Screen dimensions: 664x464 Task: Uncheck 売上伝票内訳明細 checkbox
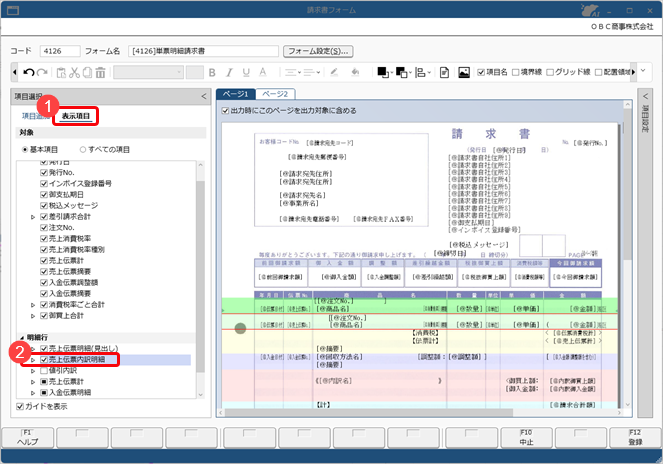(44, 360)
